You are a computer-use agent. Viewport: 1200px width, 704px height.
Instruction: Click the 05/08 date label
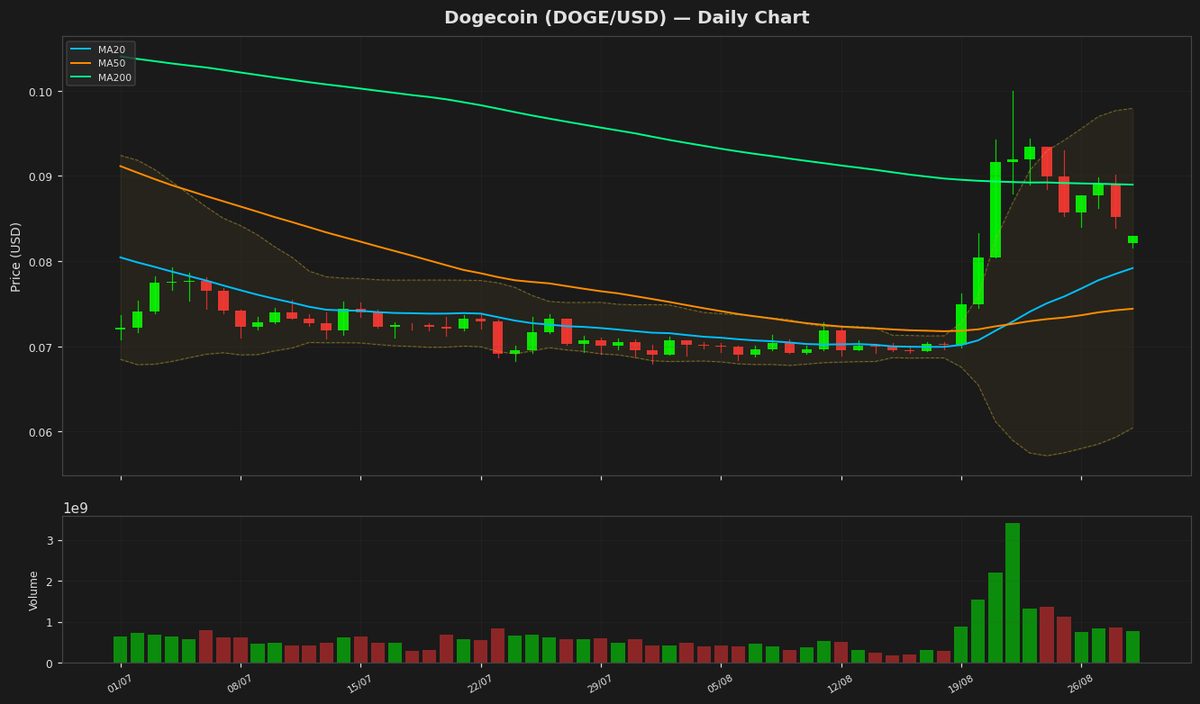(x=718, y=685)
